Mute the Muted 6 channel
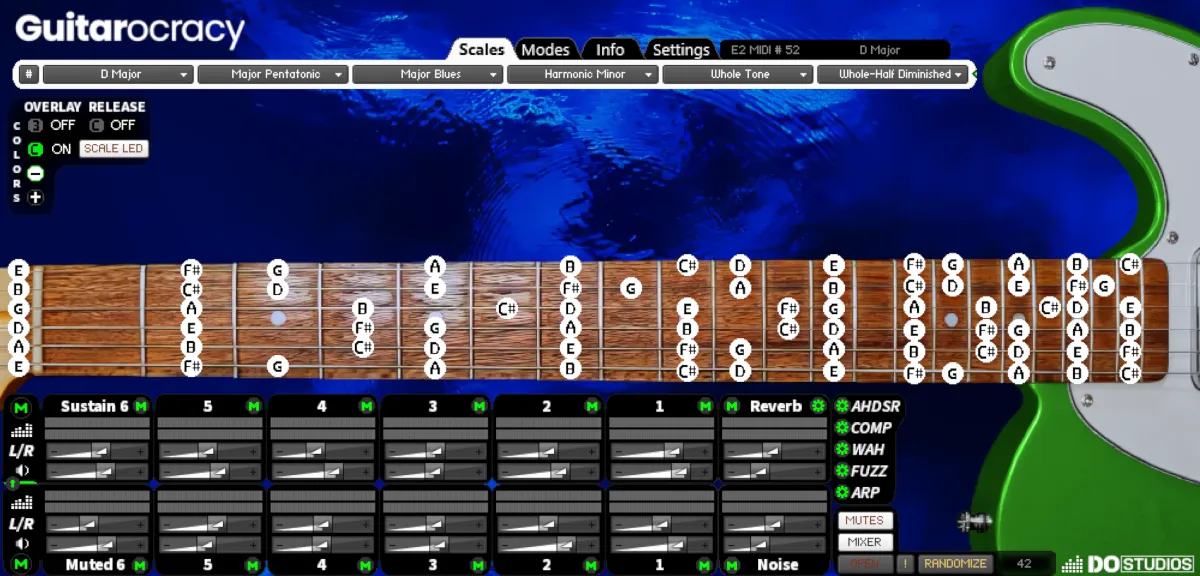This screenshot has width=1200, height=576. [x=140, y=565]
